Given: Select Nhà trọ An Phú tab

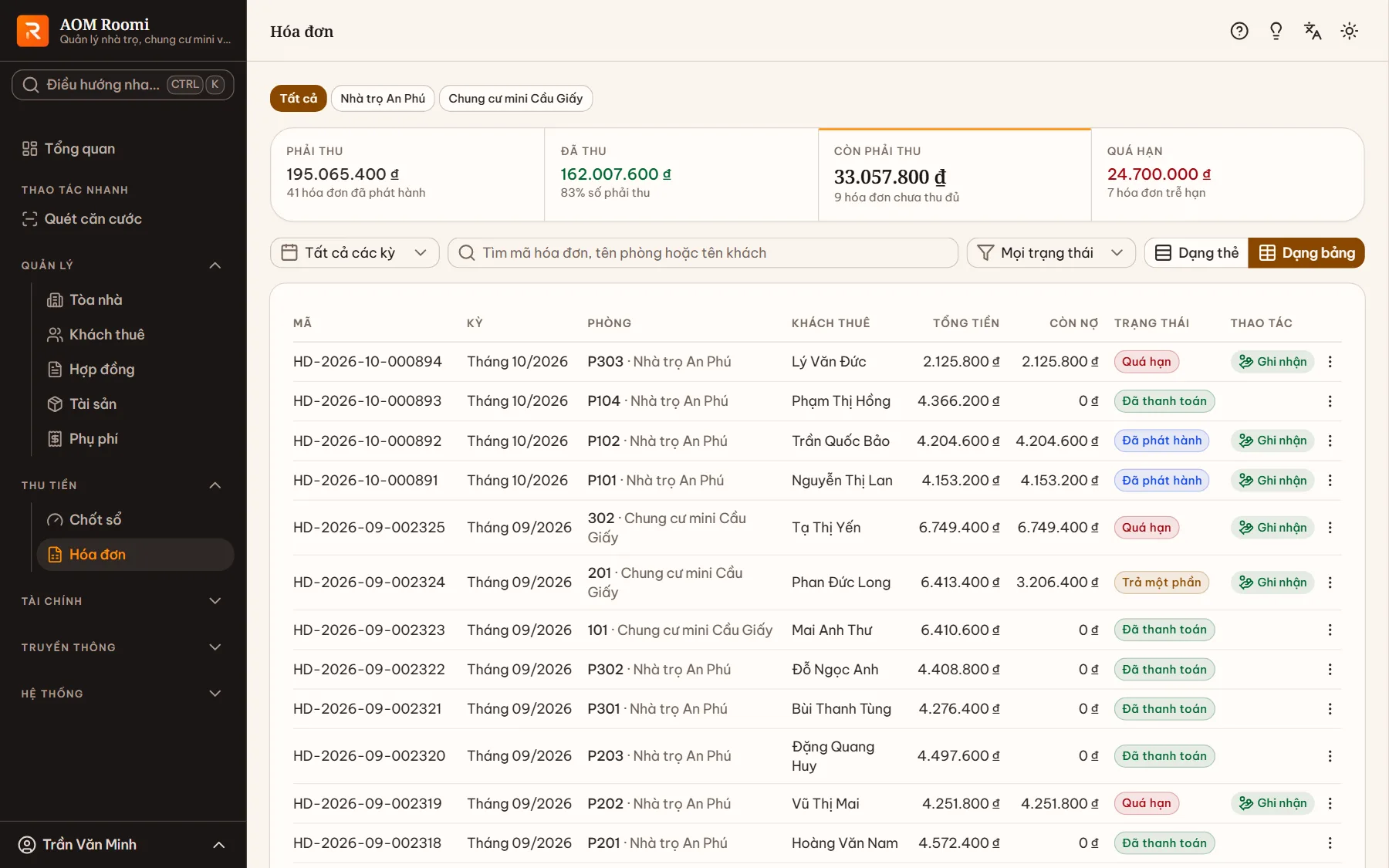Looking at the screenshot, I should [x=383, y=99].
